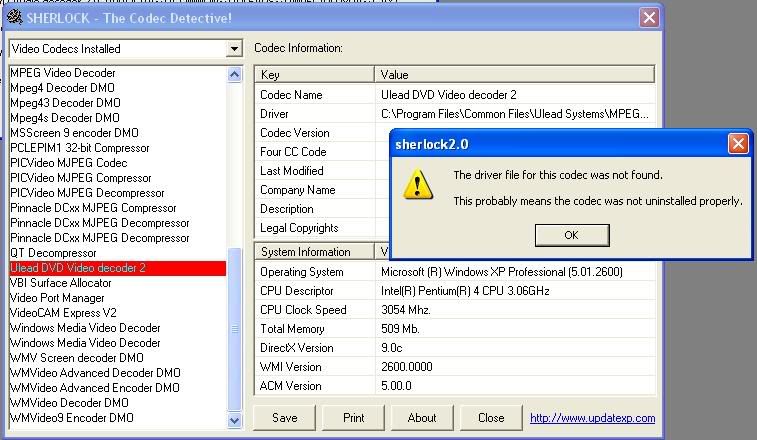This screenshot has width=757, height=440.
Task: Select MSScreen 9 encoder DMO
Action: [x=74, y=133]
